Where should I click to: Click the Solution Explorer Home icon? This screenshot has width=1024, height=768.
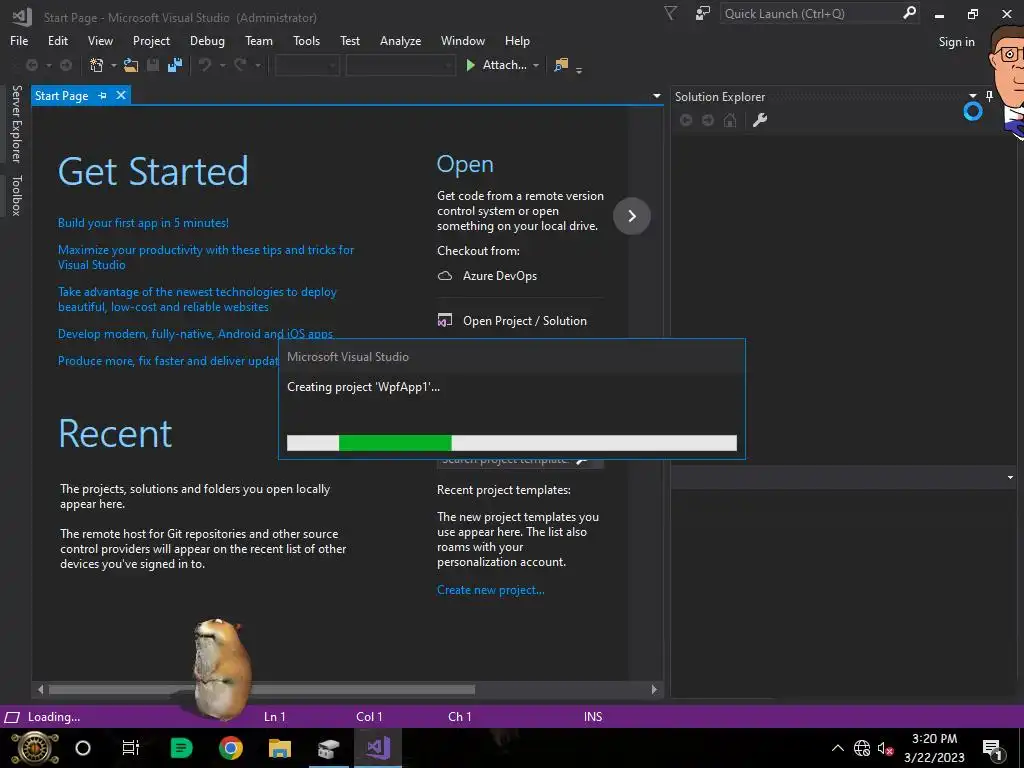click(730, 120)
